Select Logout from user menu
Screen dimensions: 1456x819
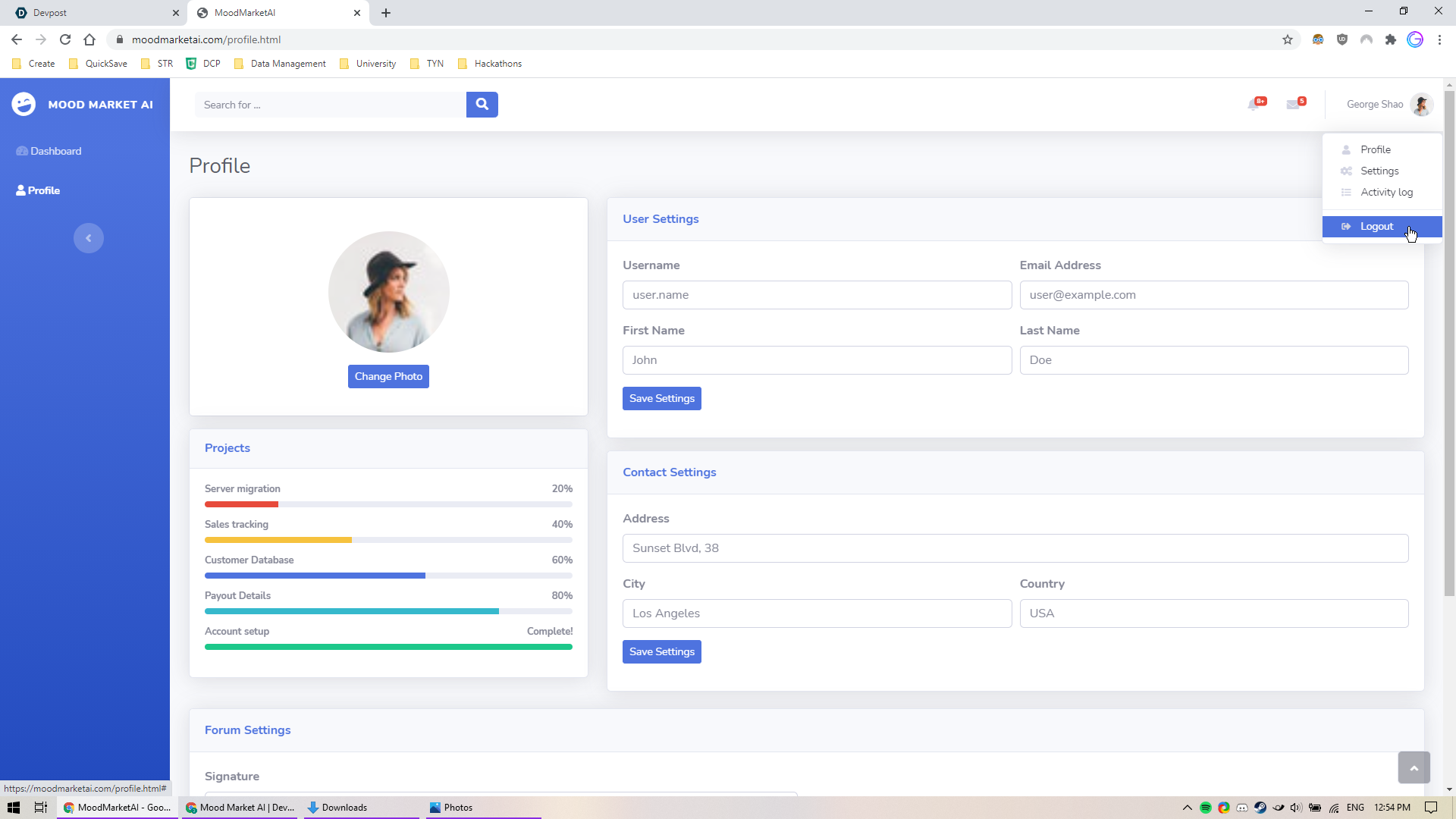point(1376,227)
